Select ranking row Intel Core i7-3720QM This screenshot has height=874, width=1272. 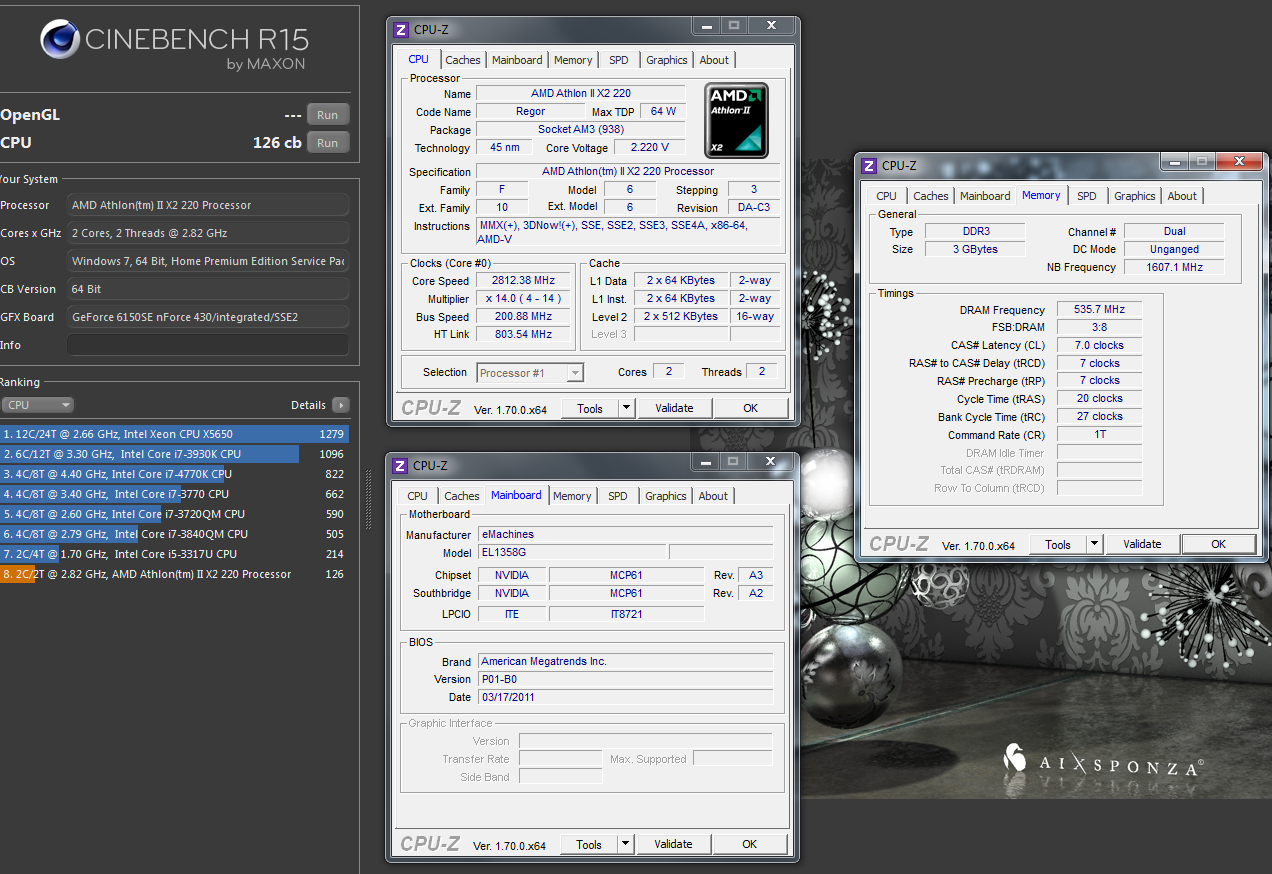tap(174, 514)
